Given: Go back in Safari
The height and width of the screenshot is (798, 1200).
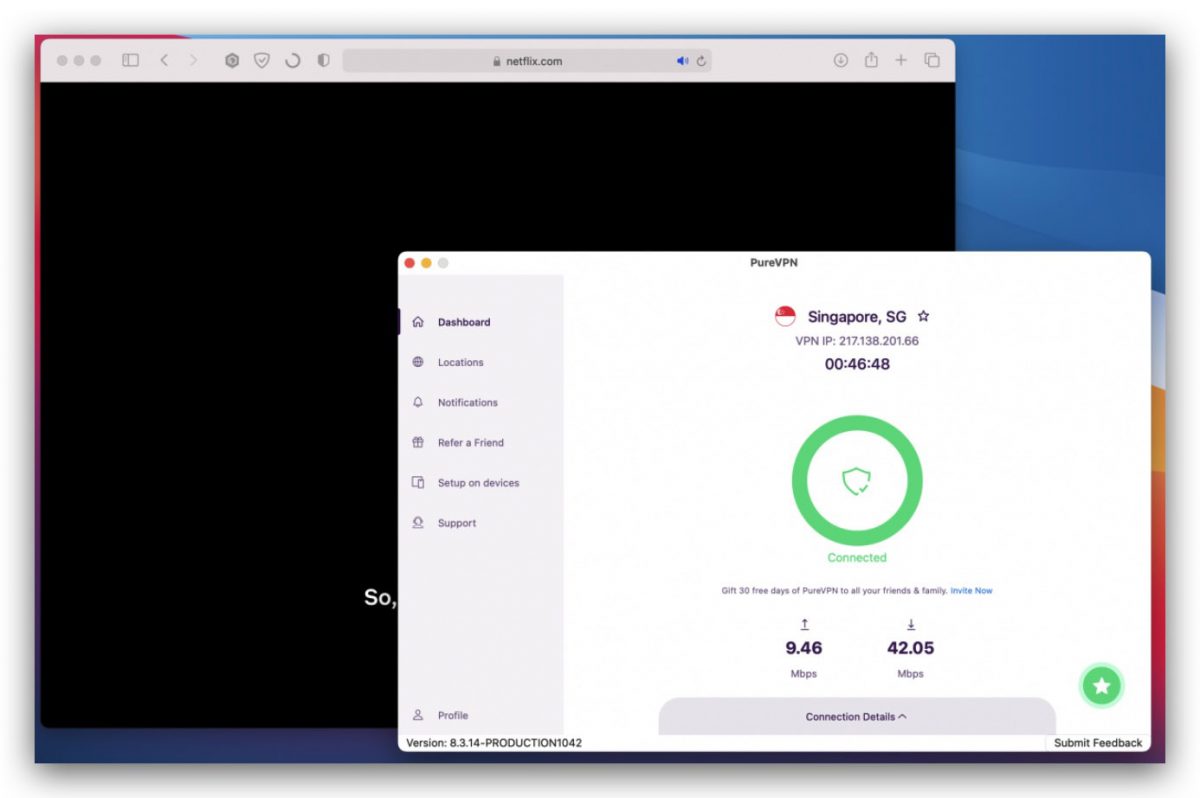Looking at the screenshot, I should coord(164,60).
